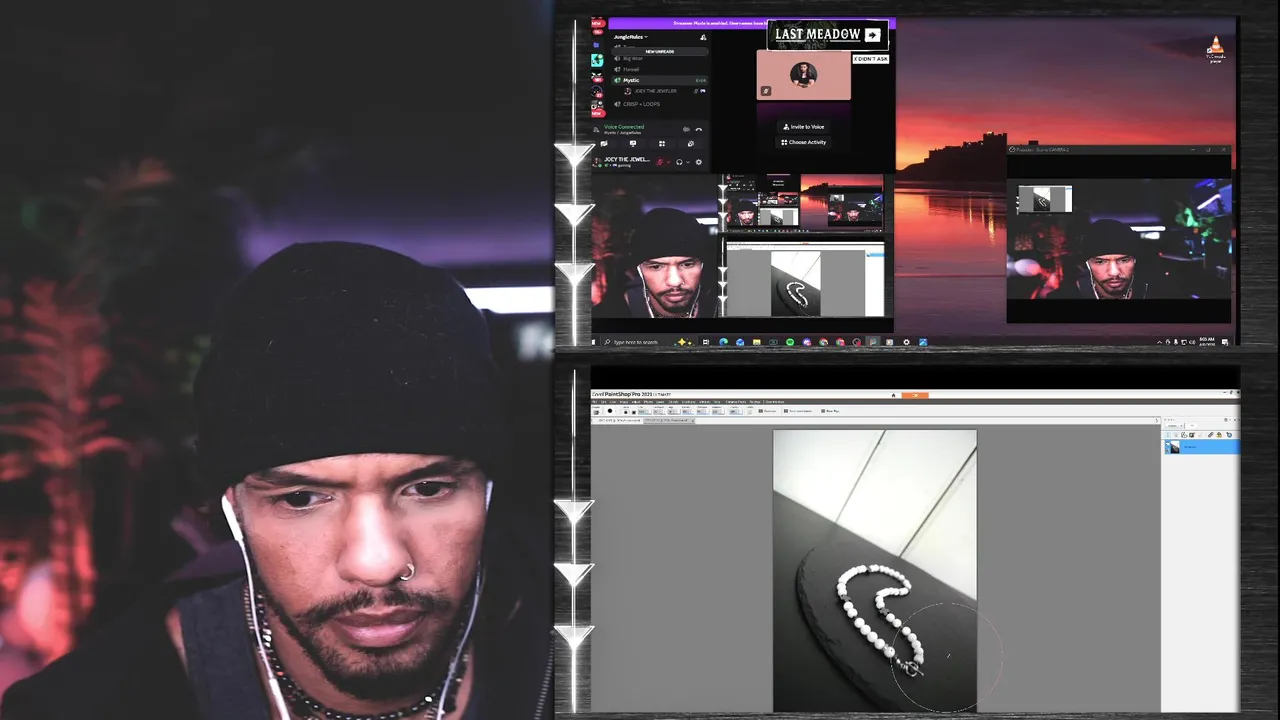Click the Home icon in PaintShop Pro
Viewport: 1280px width, 720px height.
click(x=893, y=395)
